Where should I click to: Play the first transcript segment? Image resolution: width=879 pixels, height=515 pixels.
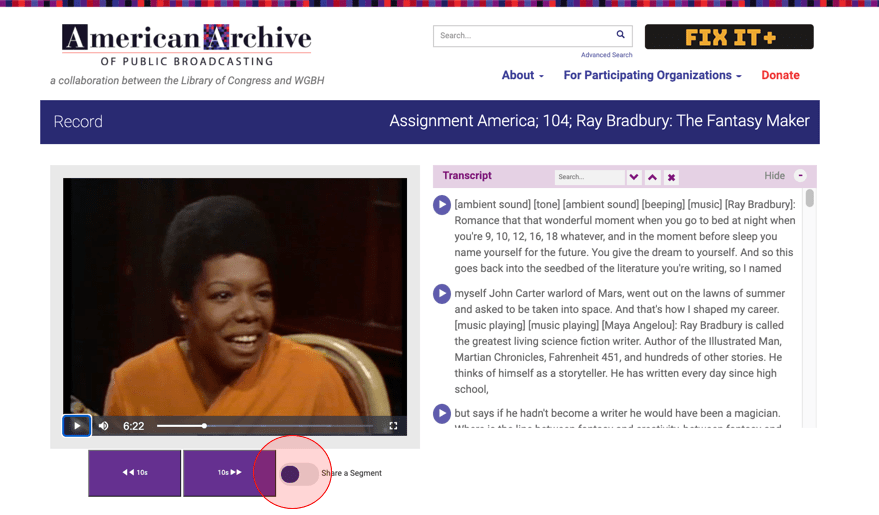click(x=441, y=205)
